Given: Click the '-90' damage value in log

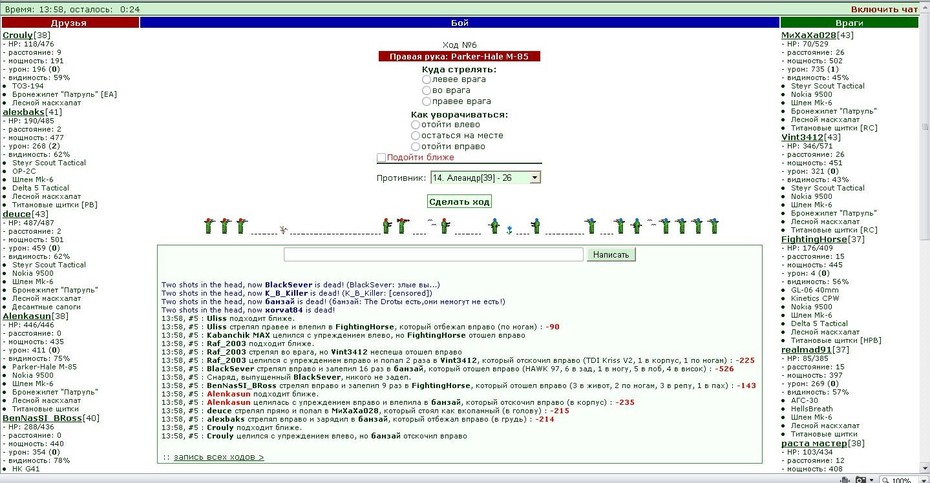Looking at the screenshot, I should (x=552, y=327).
